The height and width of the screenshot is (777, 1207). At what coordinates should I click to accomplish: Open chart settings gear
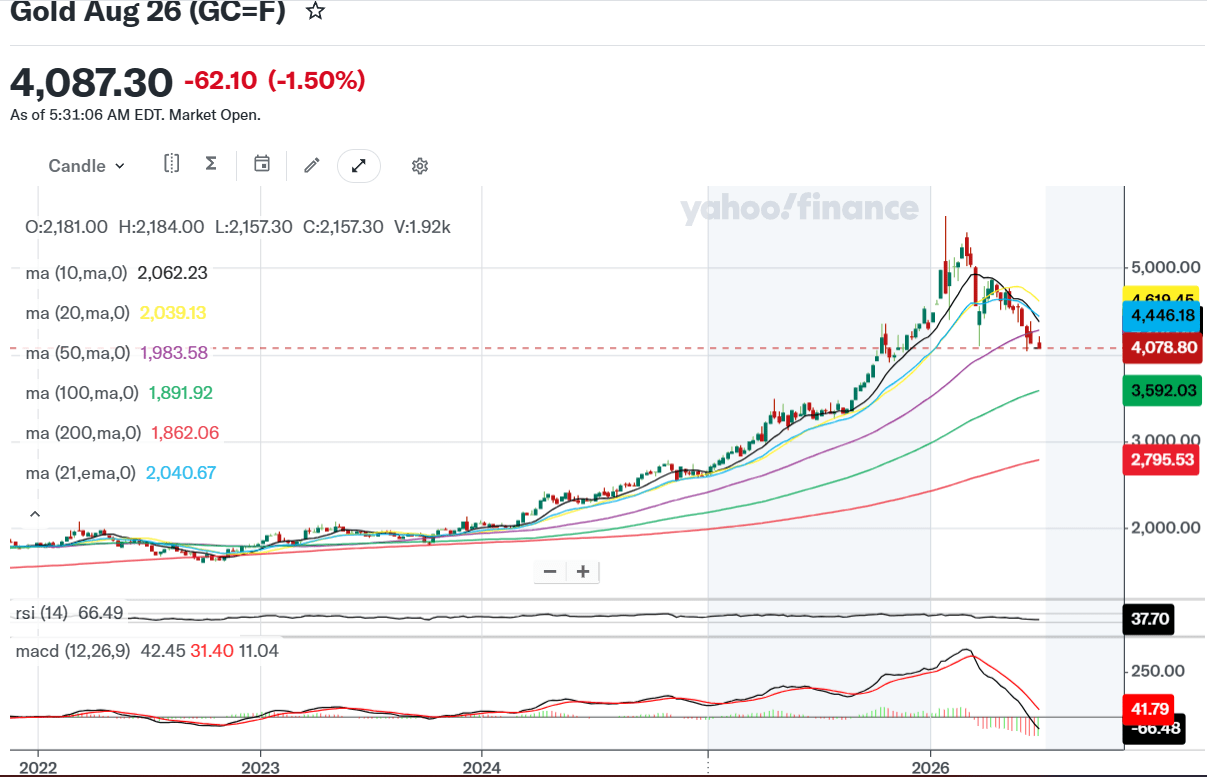pos(420,166)
